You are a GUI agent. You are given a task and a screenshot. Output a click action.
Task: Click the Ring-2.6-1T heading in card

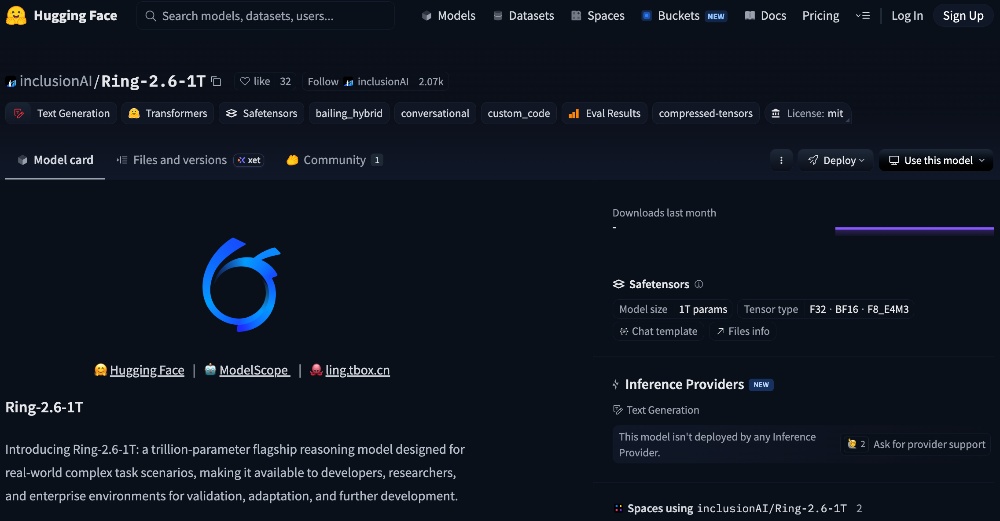tap(44, 407)
